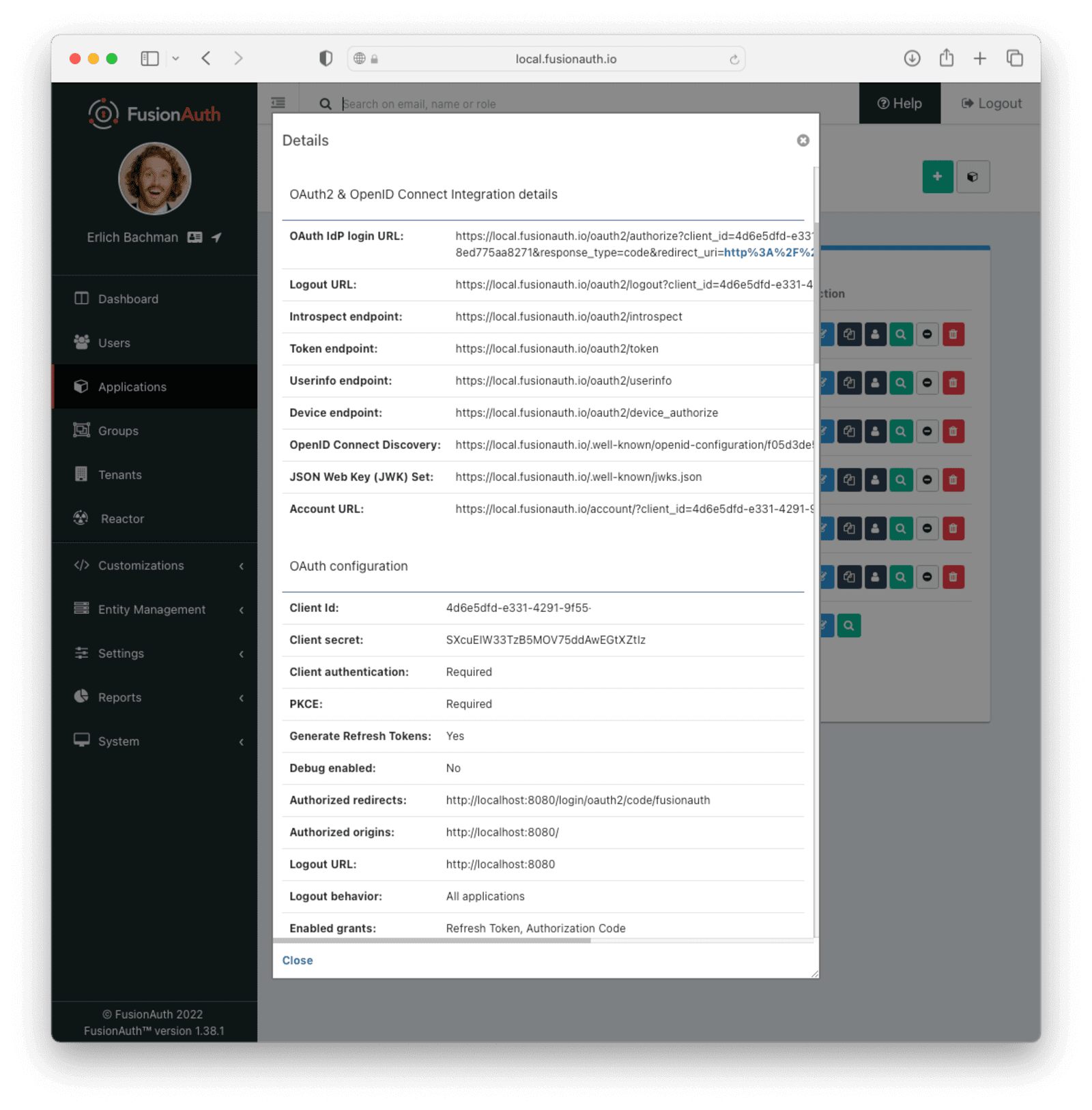Viewport: 1092px width, 1110px height.
Task: Delete the second application with red trash icon
Action: tap(953, 383)
